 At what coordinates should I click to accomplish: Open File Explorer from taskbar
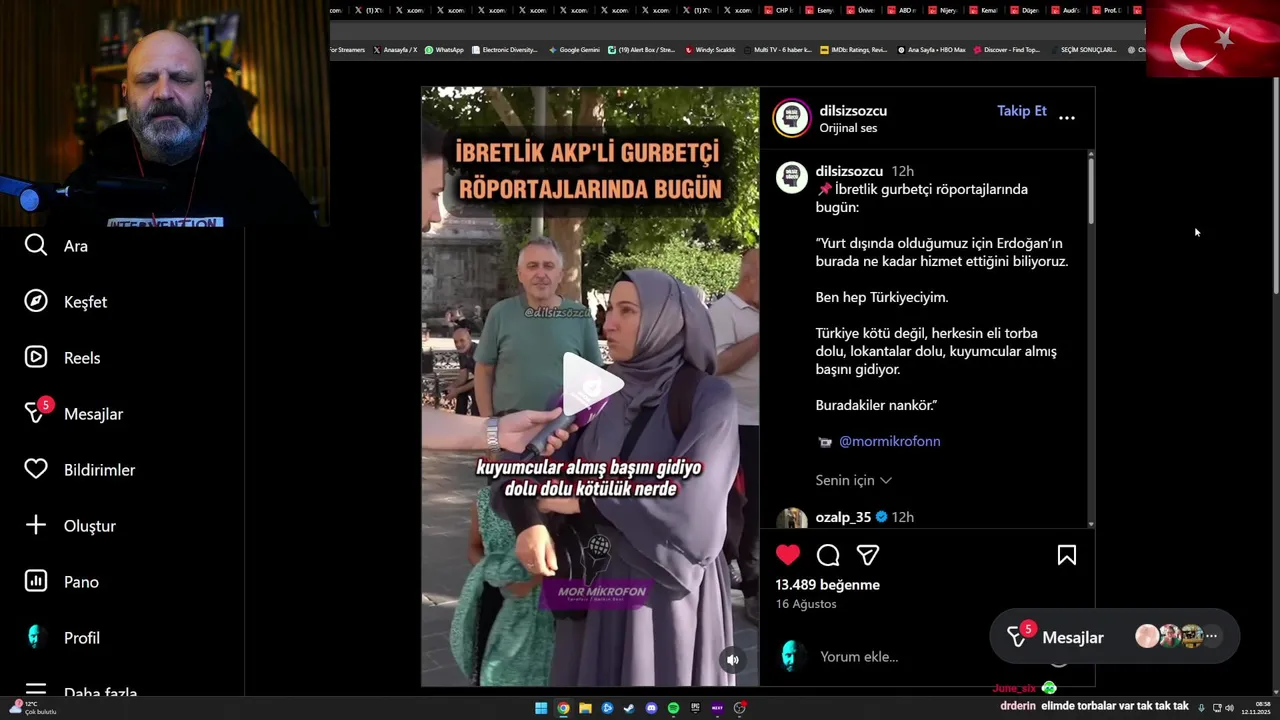point(585,708)
